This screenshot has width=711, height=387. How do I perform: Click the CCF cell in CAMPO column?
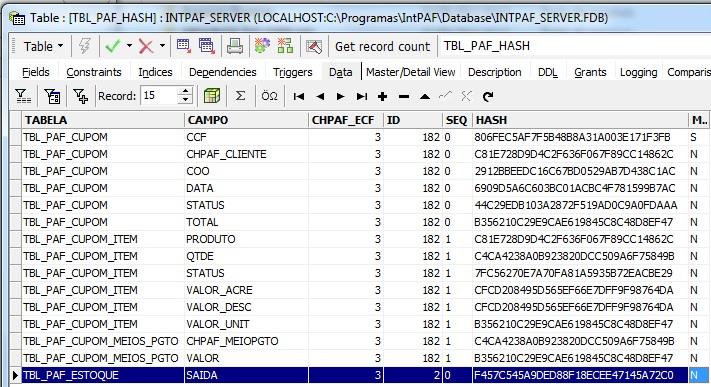coord(246,137)
